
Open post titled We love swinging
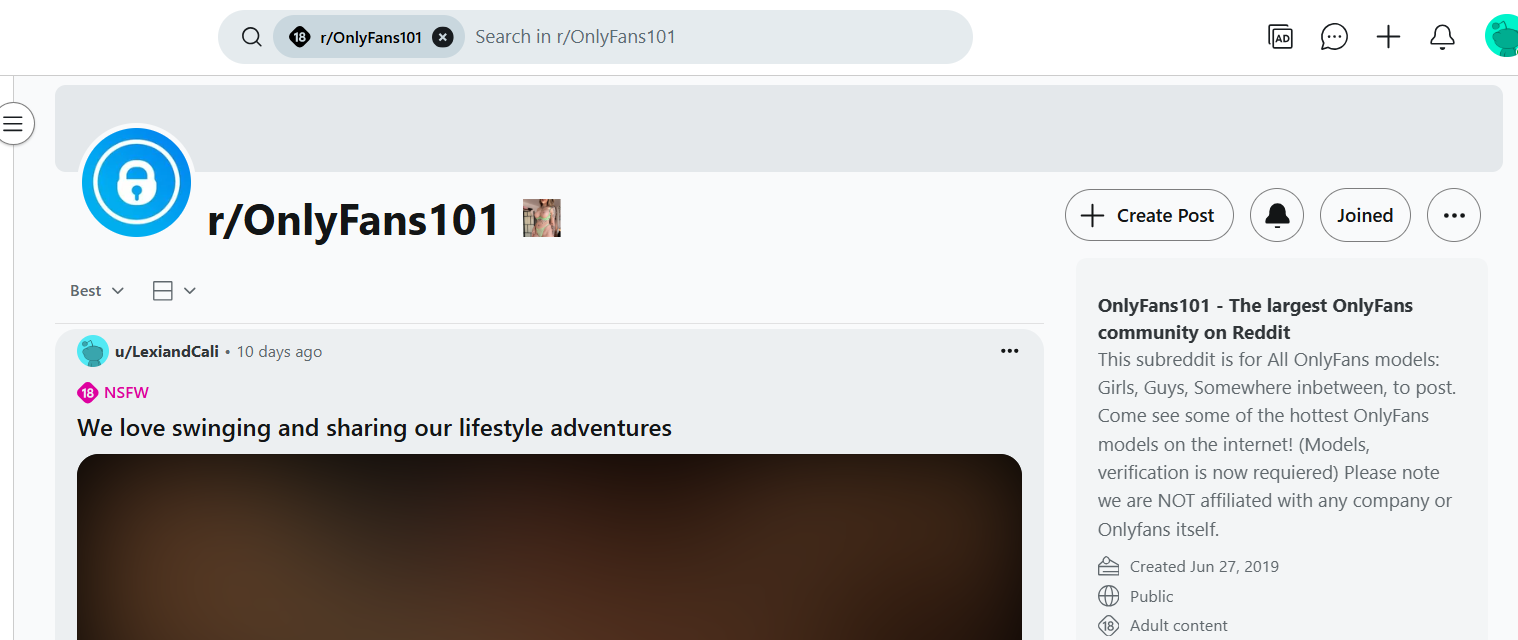tap(374, 428)
